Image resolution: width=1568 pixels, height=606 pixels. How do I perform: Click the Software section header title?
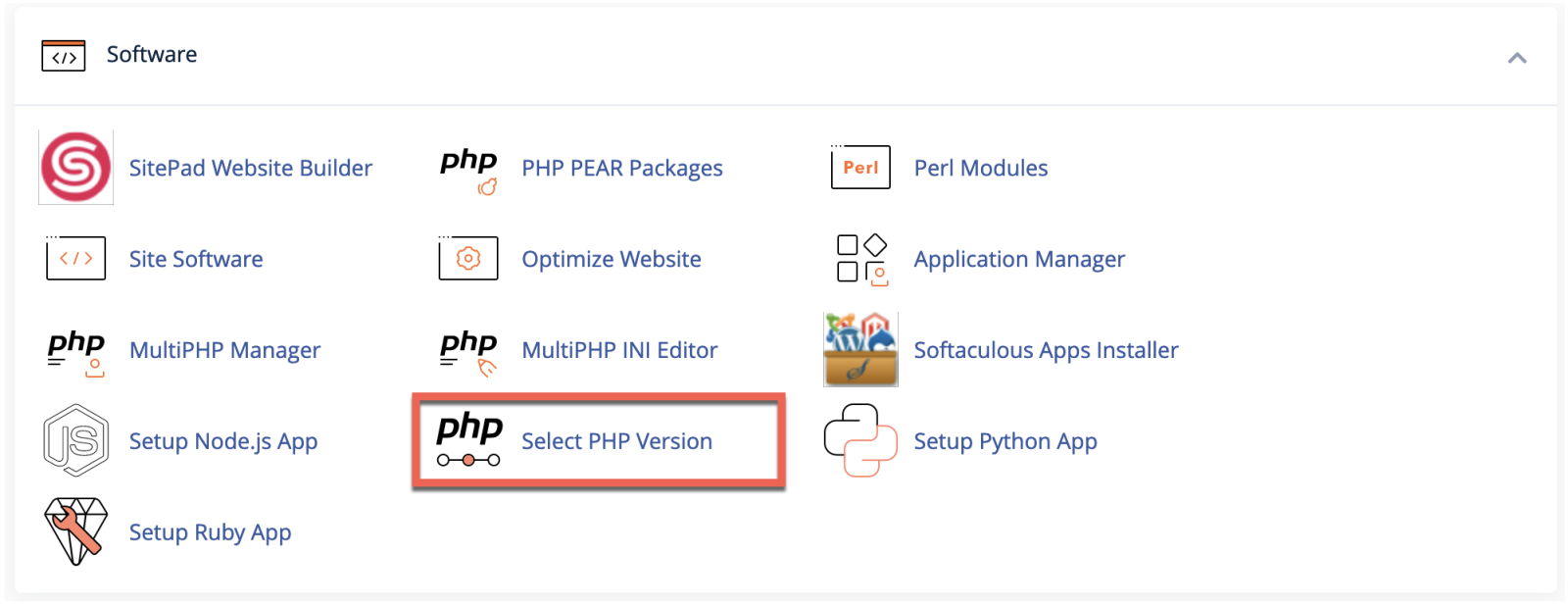(152, 55)
